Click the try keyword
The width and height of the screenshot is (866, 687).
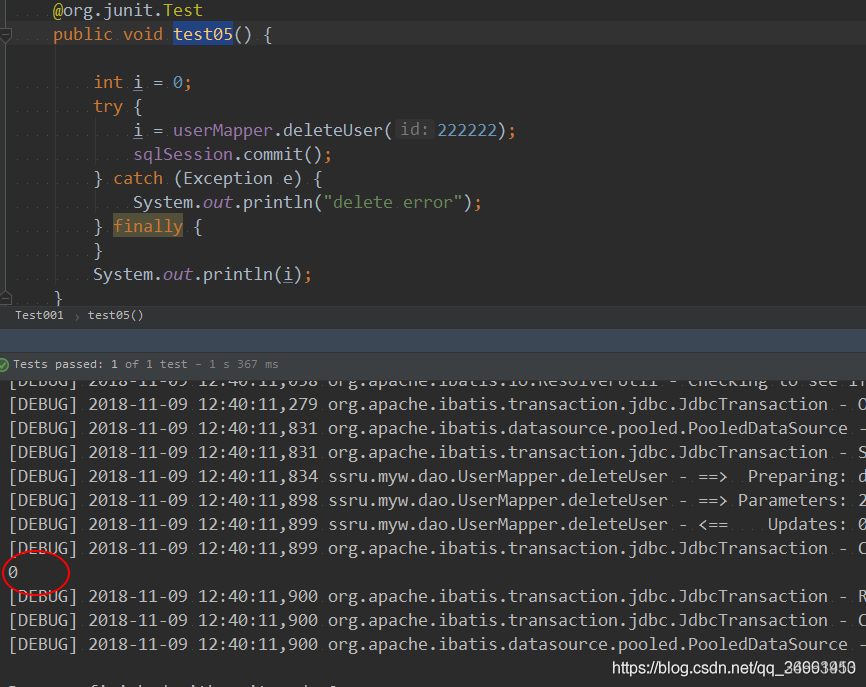coord(108,106)
